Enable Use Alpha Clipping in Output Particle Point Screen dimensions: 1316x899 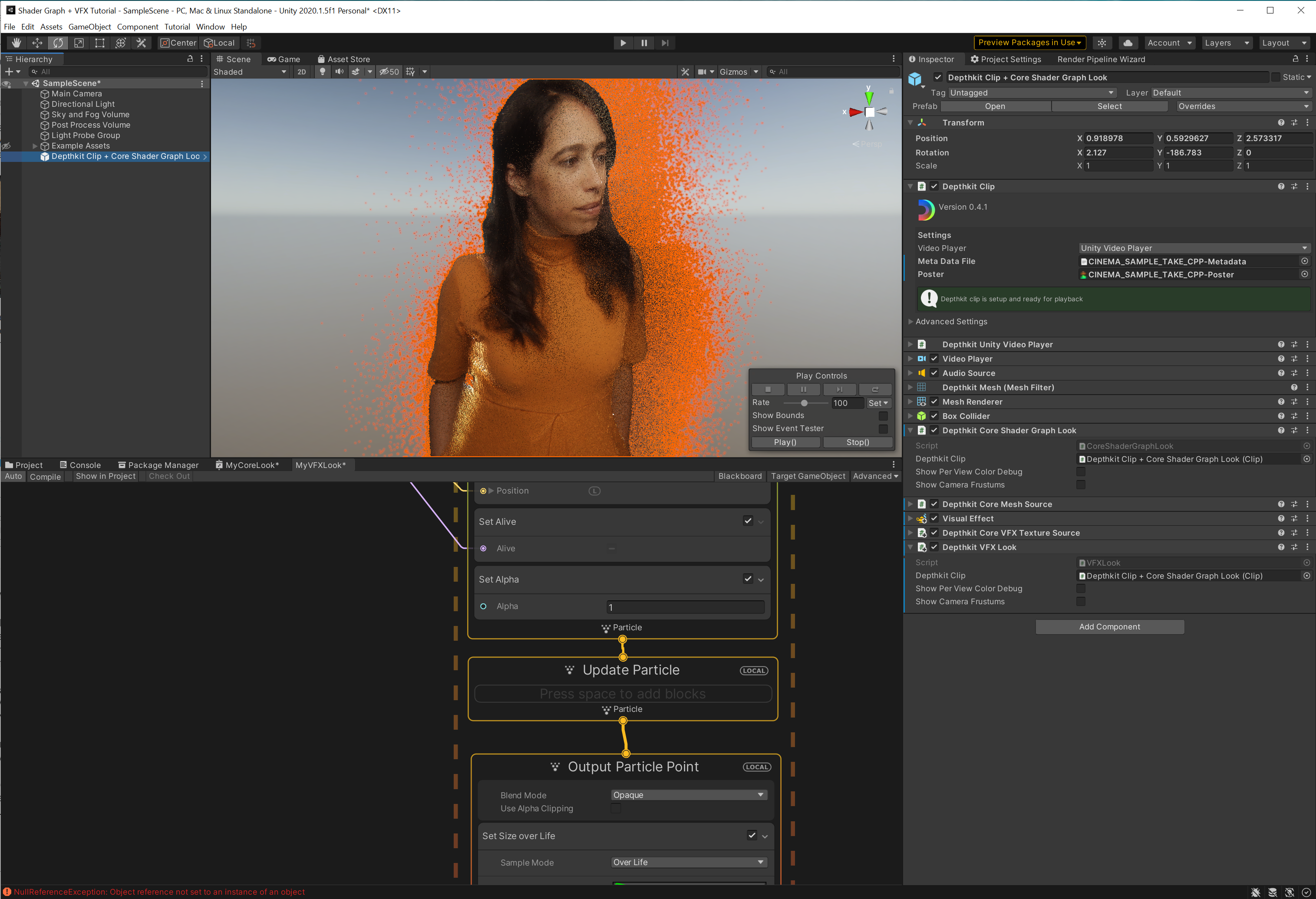point(616,808)
